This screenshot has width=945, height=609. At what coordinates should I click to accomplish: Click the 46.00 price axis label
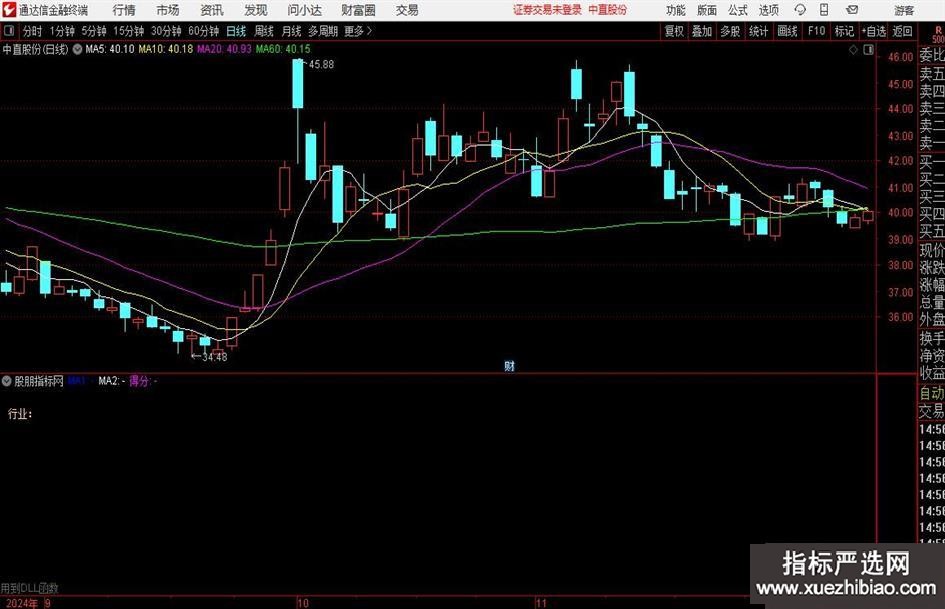click(x=900, y=57)
